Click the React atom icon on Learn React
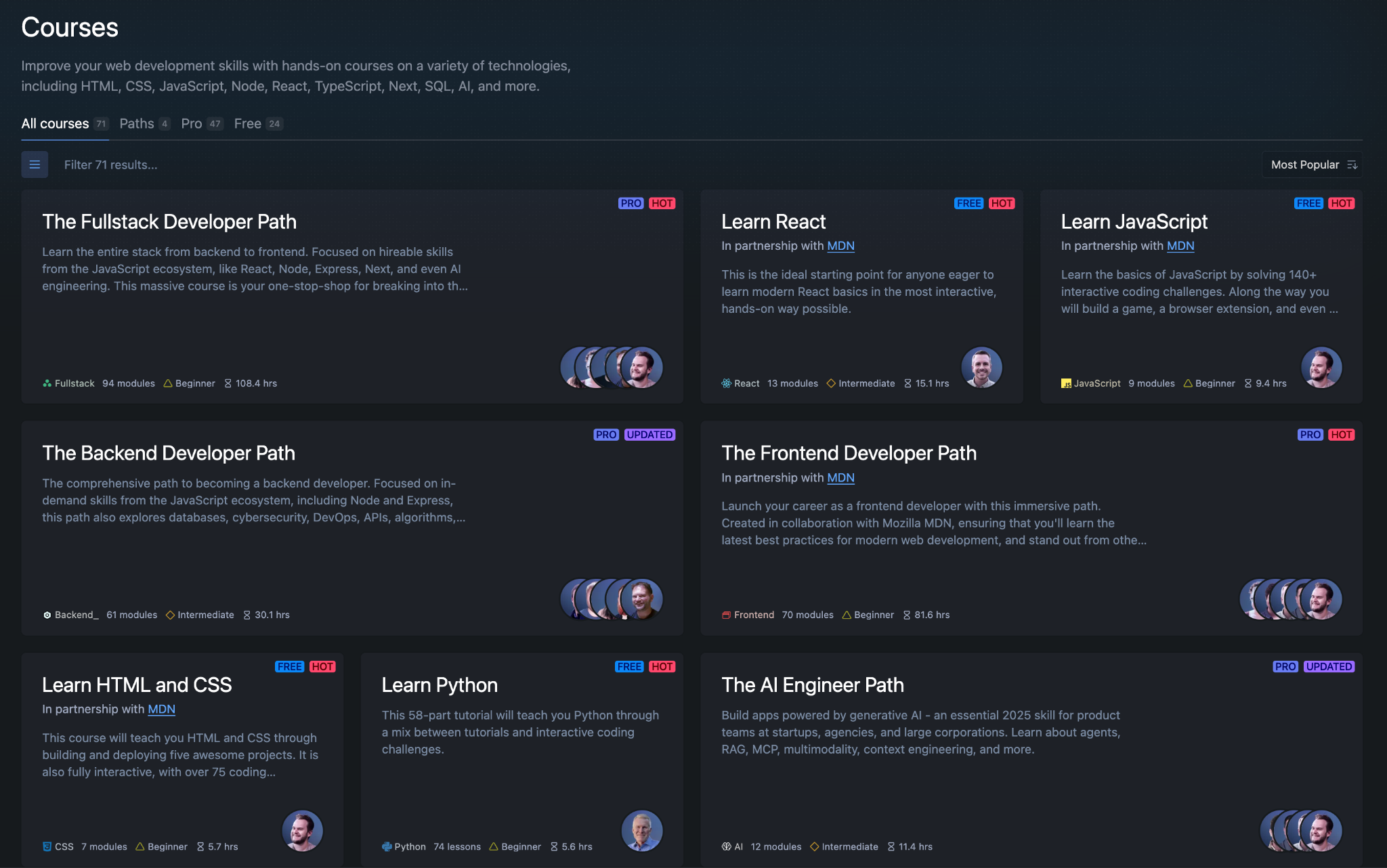This screenshot has height=868, width=1387. coord(726,383)
